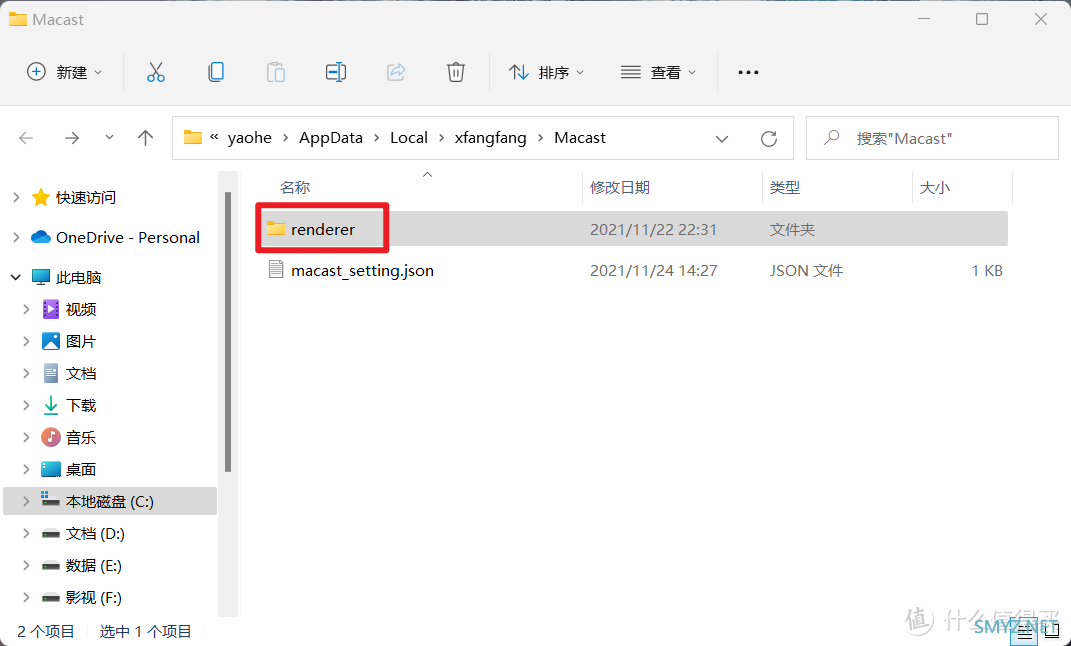Click yaohe in the address path
Screen dimensions: 1071x646
coord(249,138)
